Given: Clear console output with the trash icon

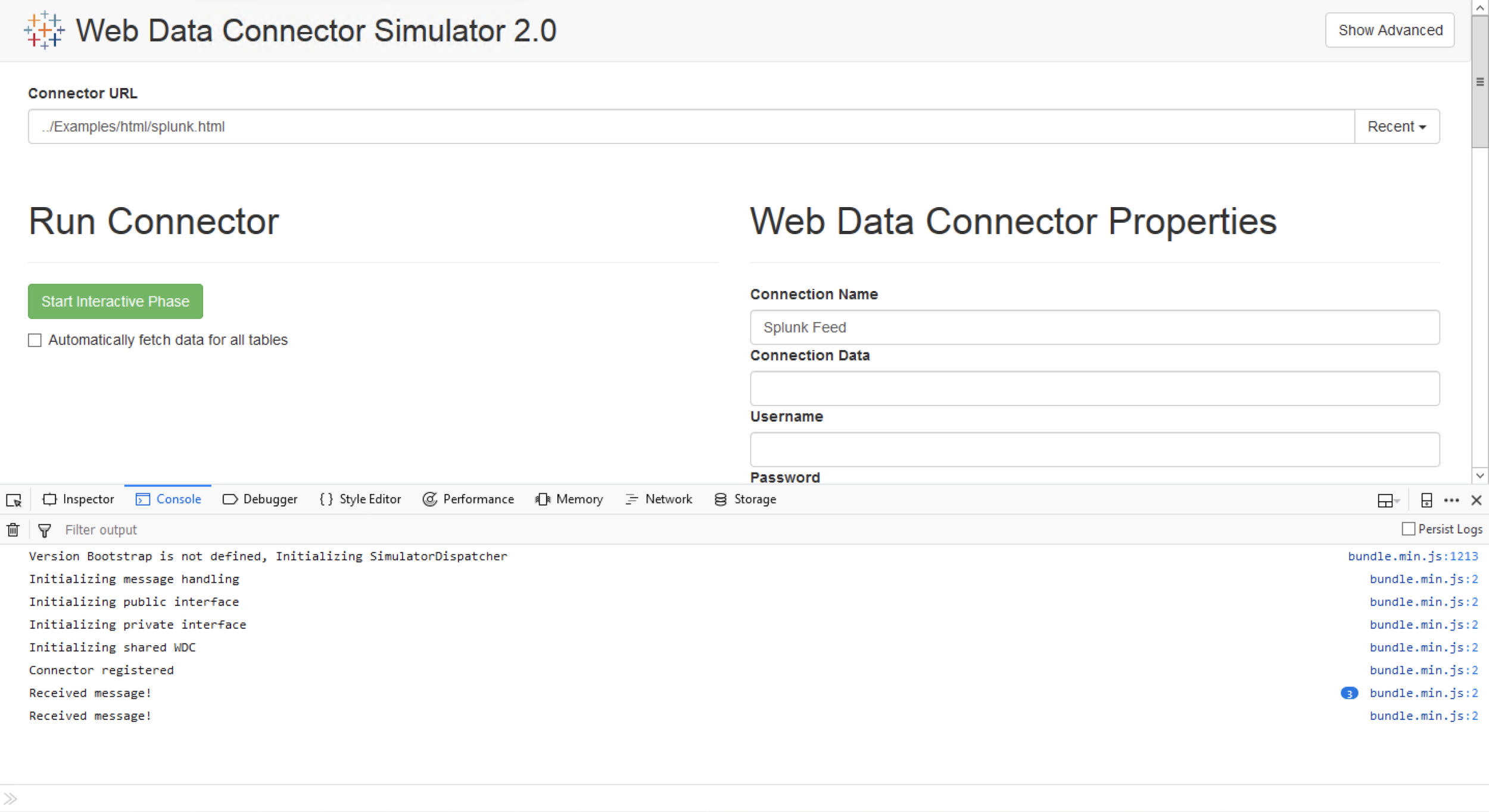Looking at the screenshot, I should (13, 529).
